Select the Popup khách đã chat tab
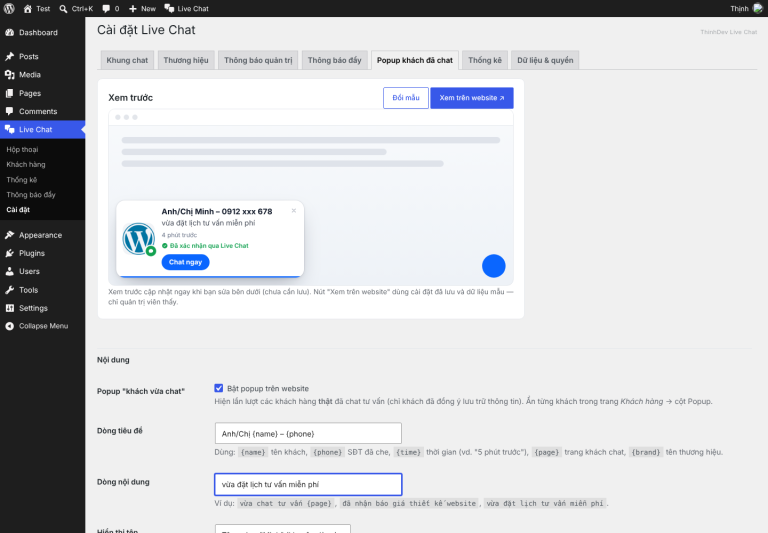Viewport: 768px width, 533px height. click(415, 60)
